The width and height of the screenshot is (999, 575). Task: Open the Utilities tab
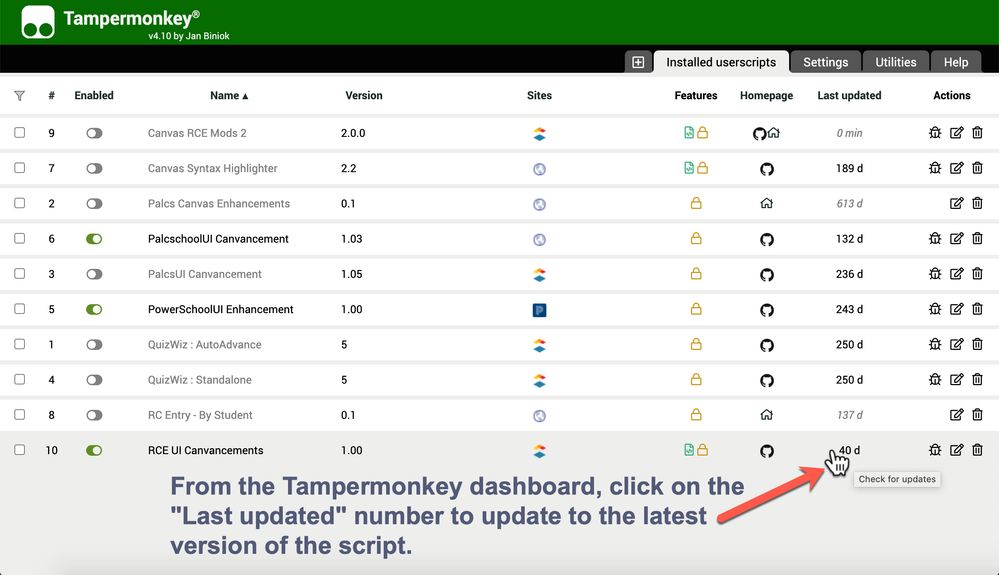coord(895,62)
